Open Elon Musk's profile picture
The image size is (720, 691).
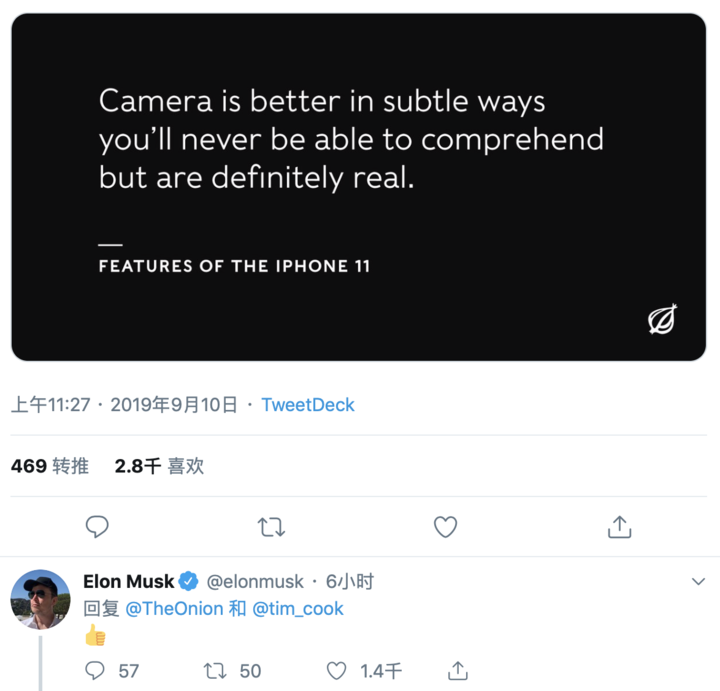[40, 600]
